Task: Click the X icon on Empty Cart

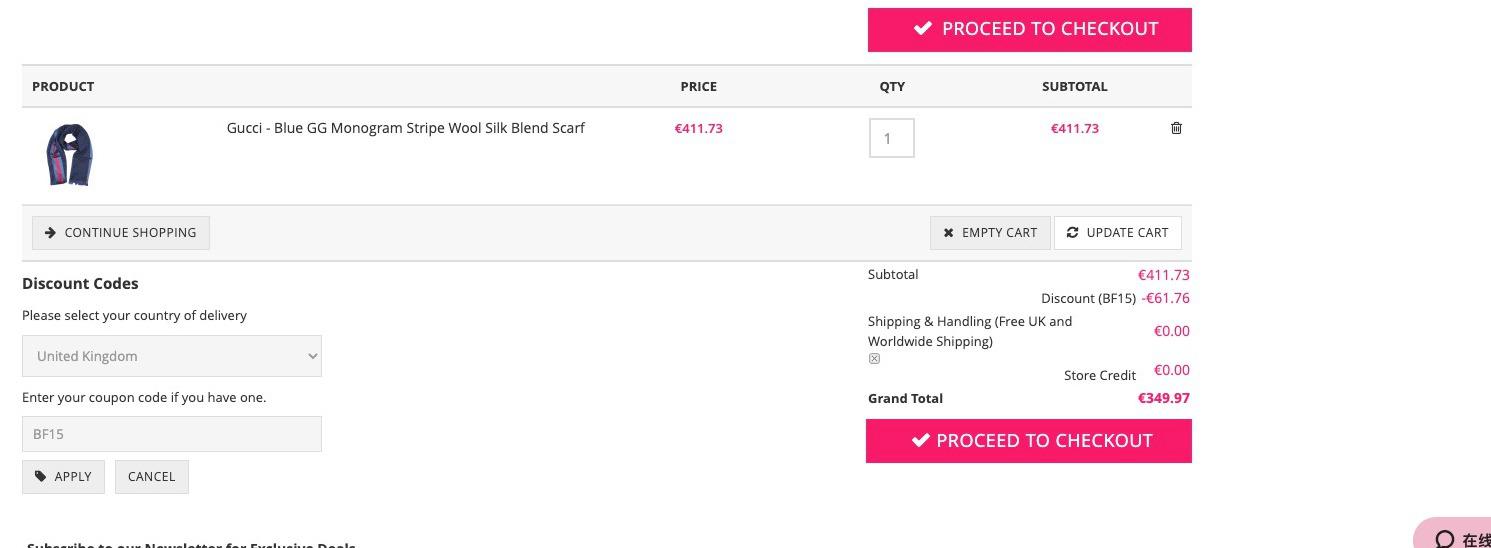Action: tap(948, 233)
